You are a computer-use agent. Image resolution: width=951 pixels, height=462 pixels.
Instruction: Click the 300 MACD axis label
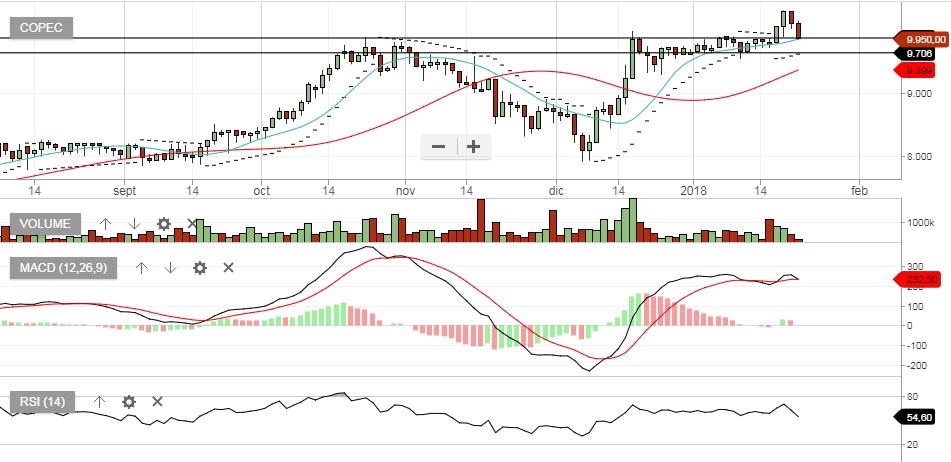pos(915,267)
